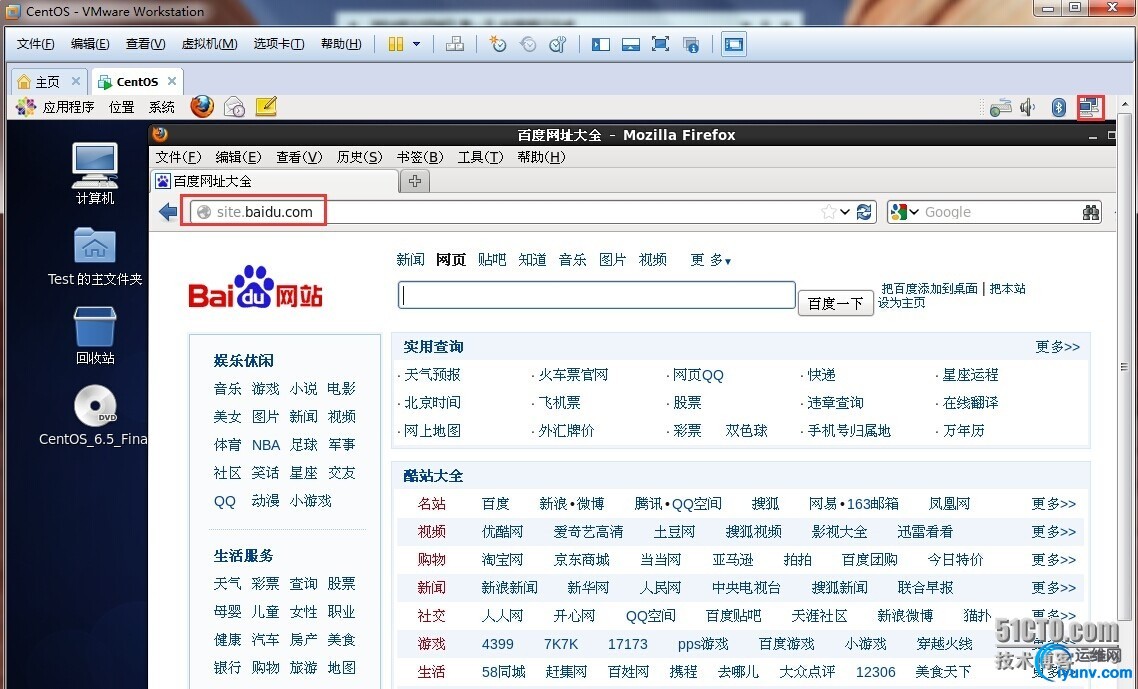Select the 回收站 trash desktop icon
Viewport: 1138px width, 689px height.
point(95,335)
